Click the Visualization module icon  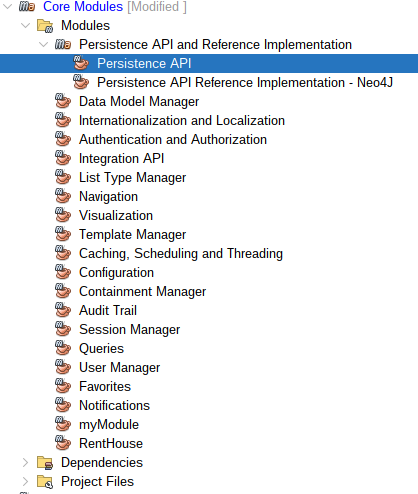[x=63, y=215]
